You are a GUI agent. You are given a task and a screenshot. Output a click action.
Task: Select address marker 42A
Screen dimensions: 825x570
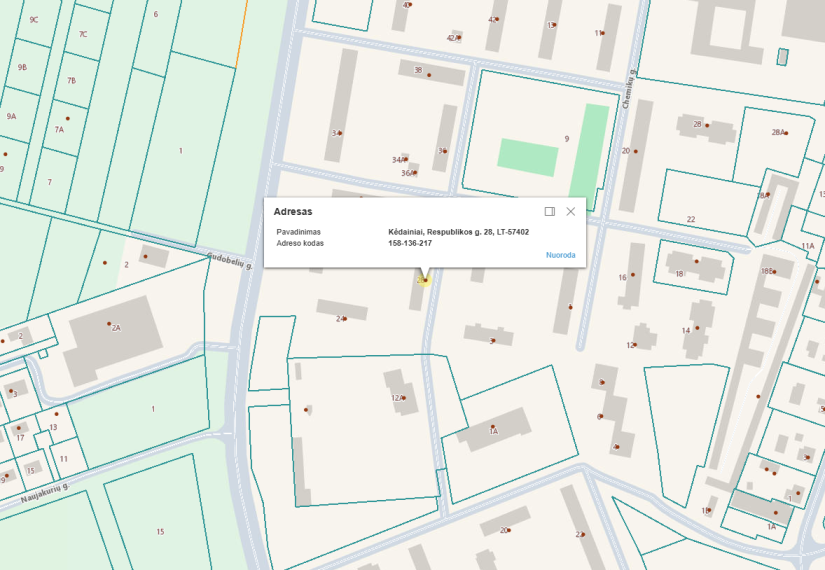(x=459, y=38)
